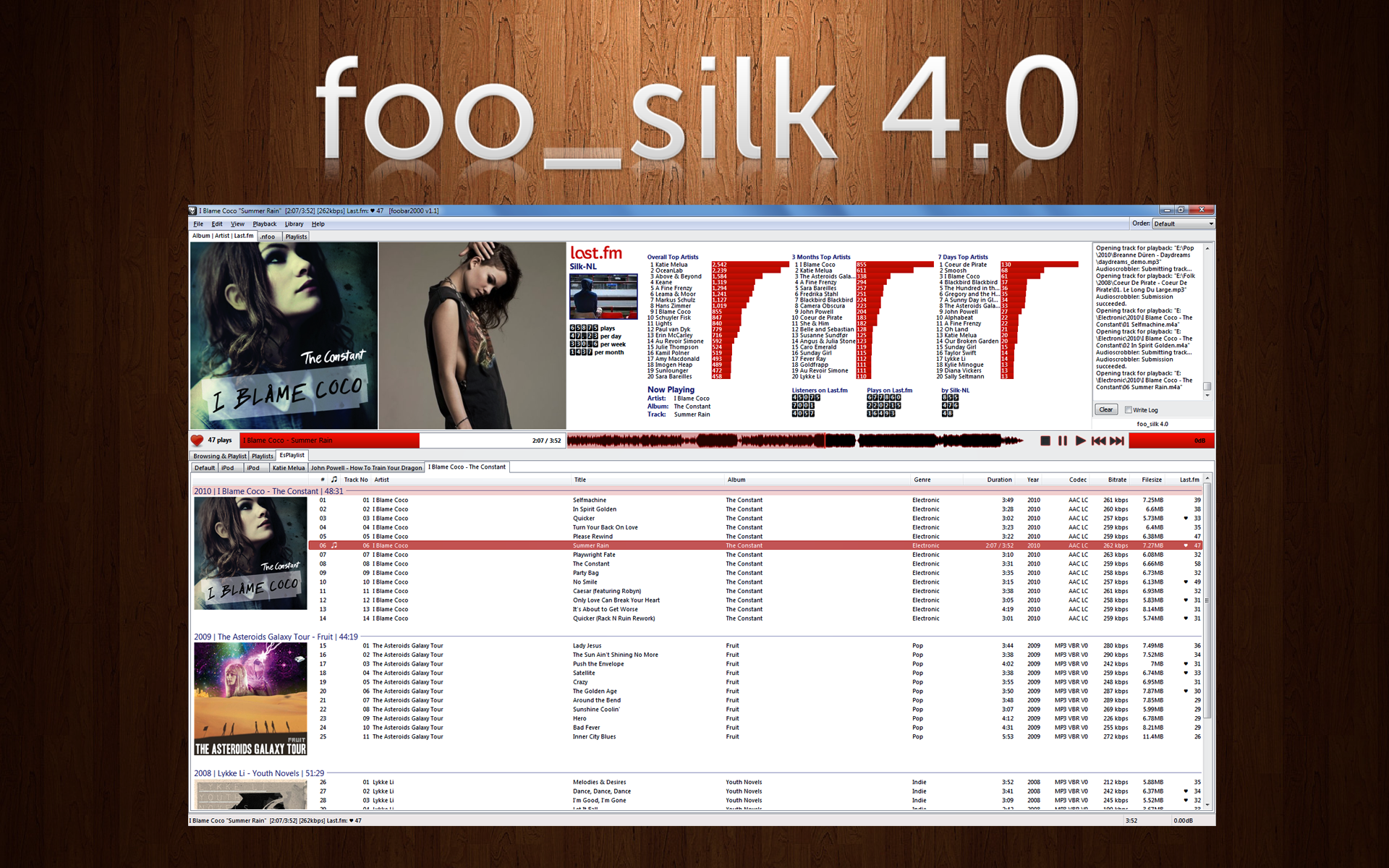Click the Silk-NL profile link
Image resolution: width=1389 pixels, height=868 pixels.
583,267
